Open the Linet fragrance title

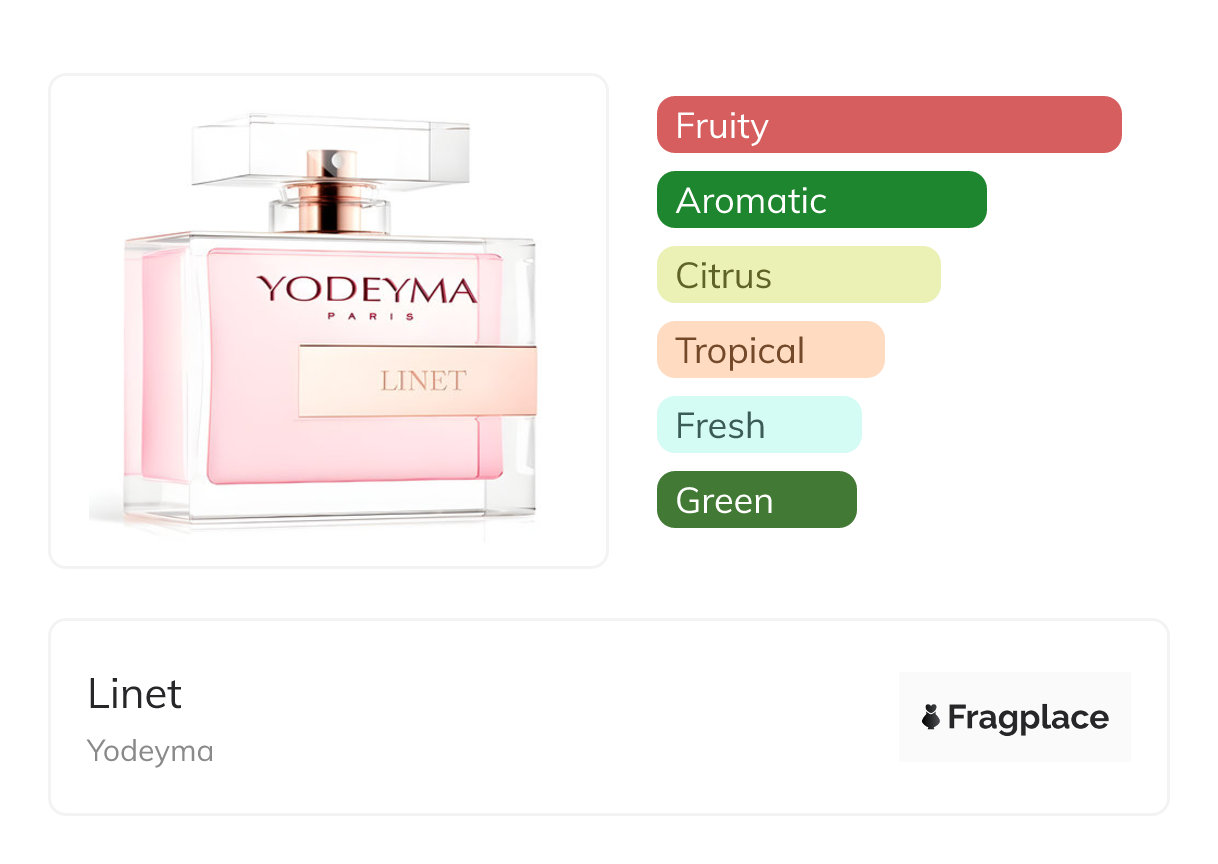pyautogui.click(x=135, y=694)
